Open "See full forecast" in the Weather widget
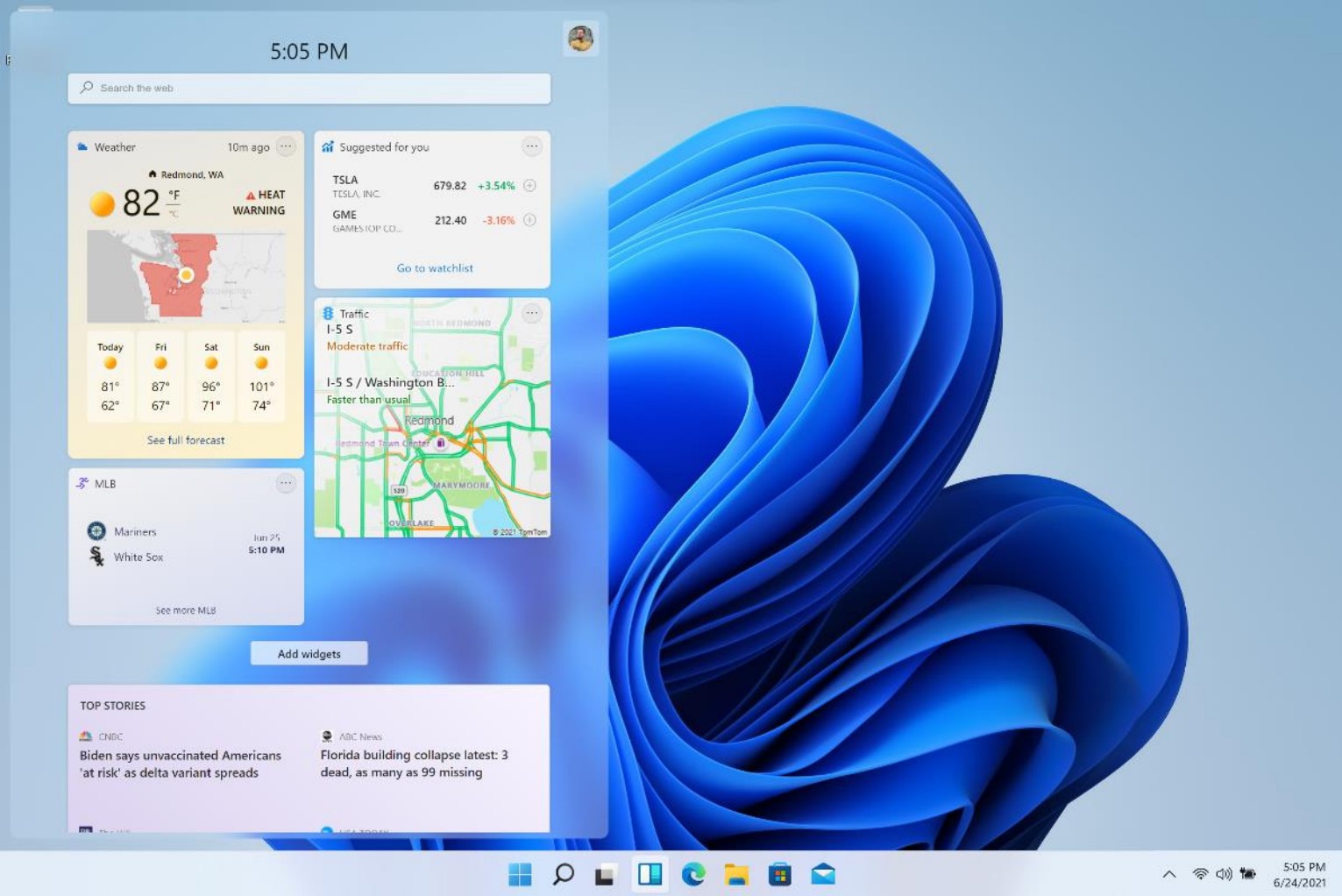The height and width of the screenshot is (896, 1342). coord(185,439)
